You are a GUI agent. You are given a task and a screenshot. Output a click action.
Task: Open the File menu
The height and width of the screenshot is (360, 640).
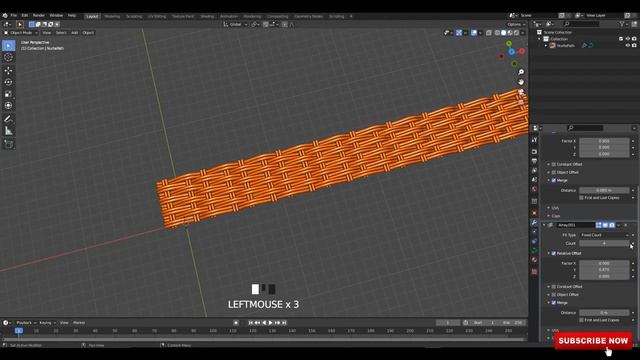(14, 16)
